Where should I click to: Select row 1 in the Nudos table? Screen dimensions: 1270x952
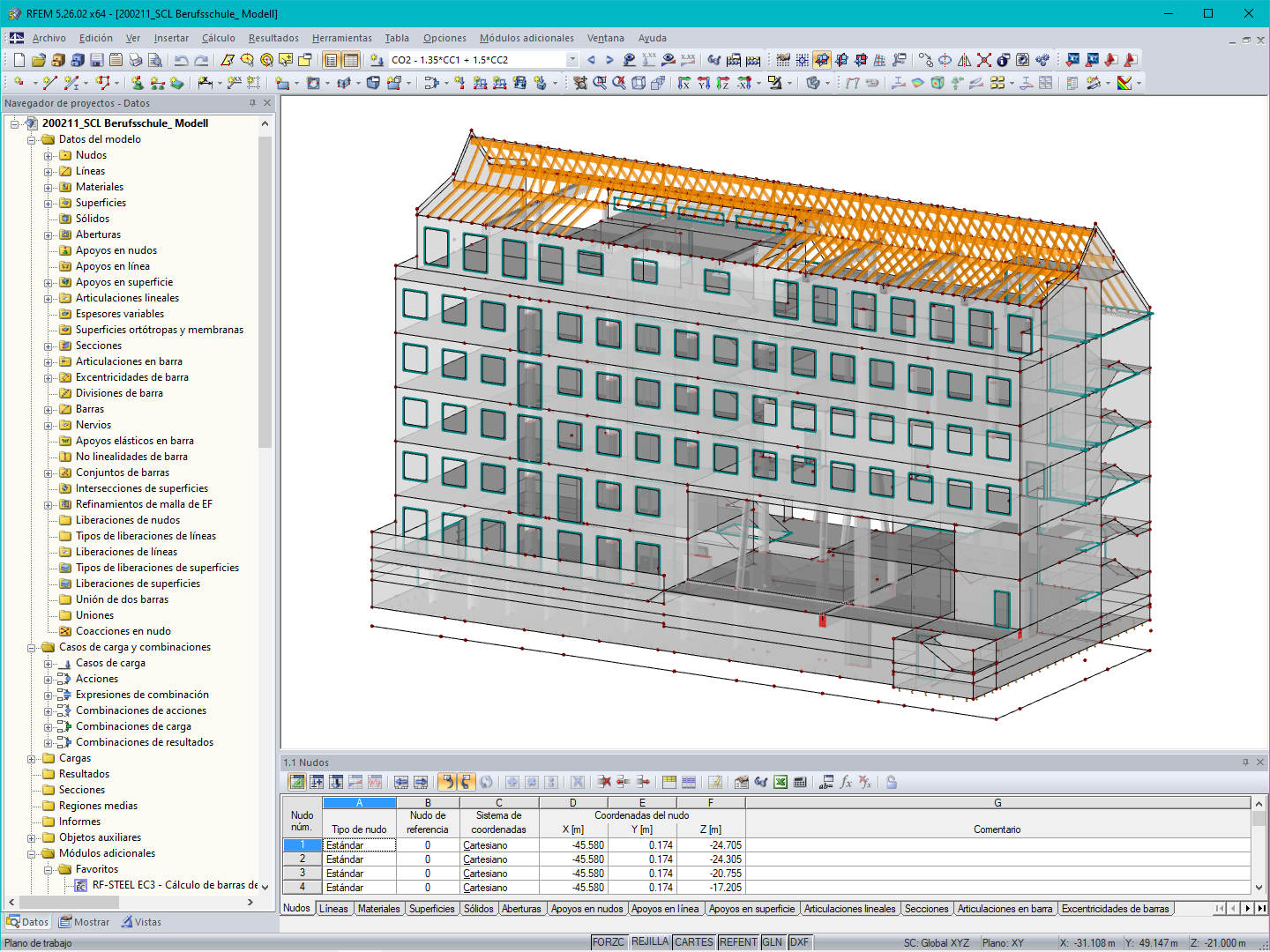302,844
